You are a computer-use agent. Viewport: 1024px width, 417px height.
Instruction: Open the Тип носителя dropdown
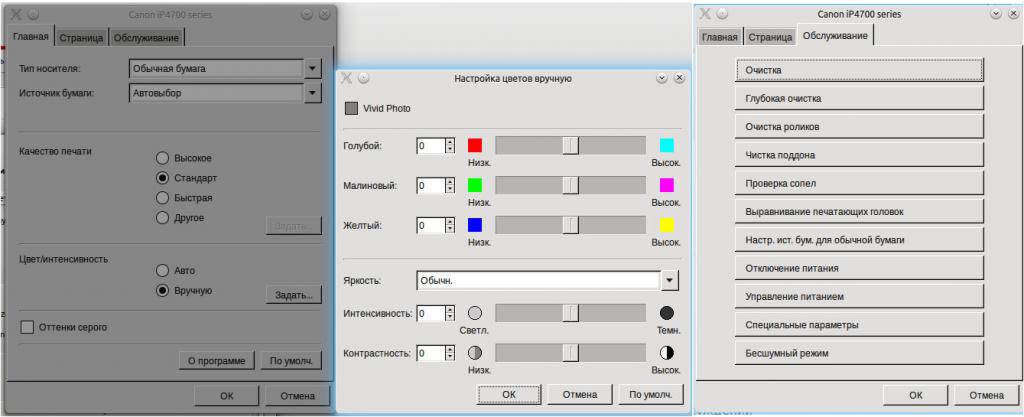313,68
